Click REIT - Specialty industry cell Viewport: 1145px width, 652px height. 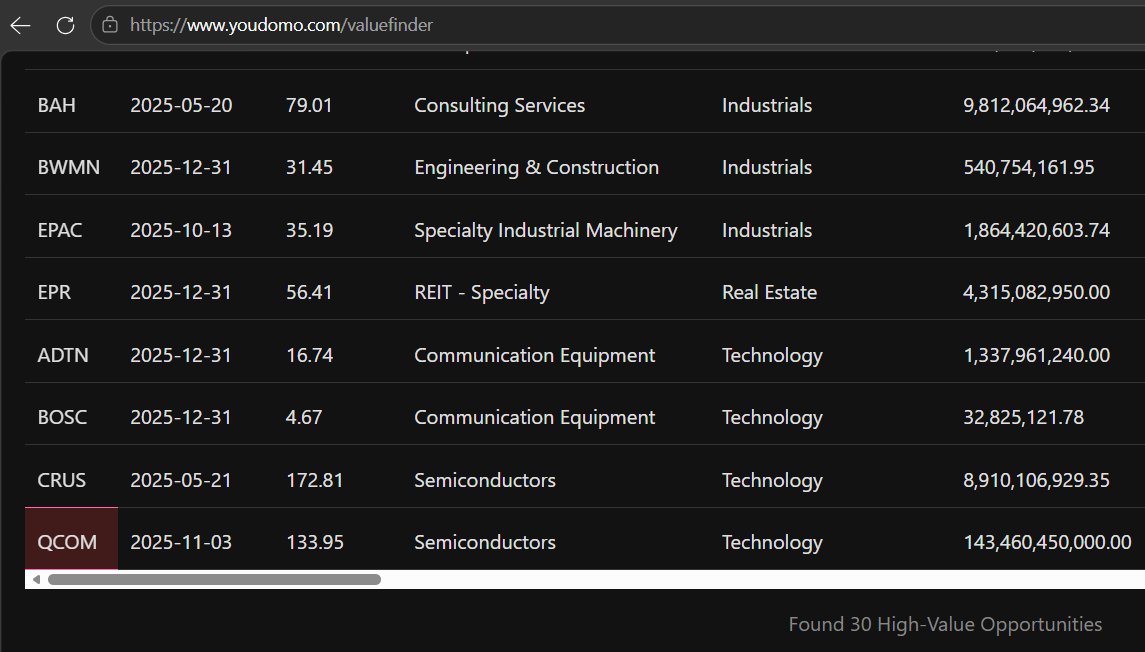point(482,292)
